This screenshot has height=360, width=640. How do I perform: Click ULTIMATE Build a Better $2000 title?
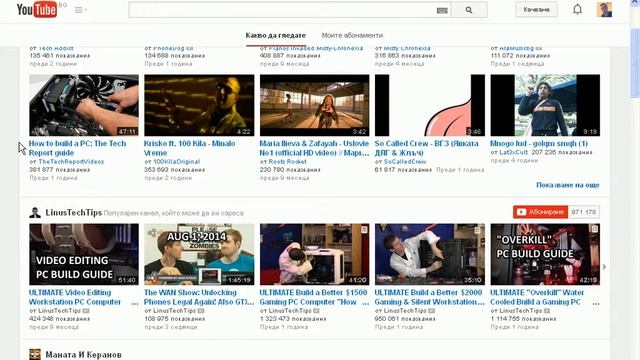(x=429, y=297)
